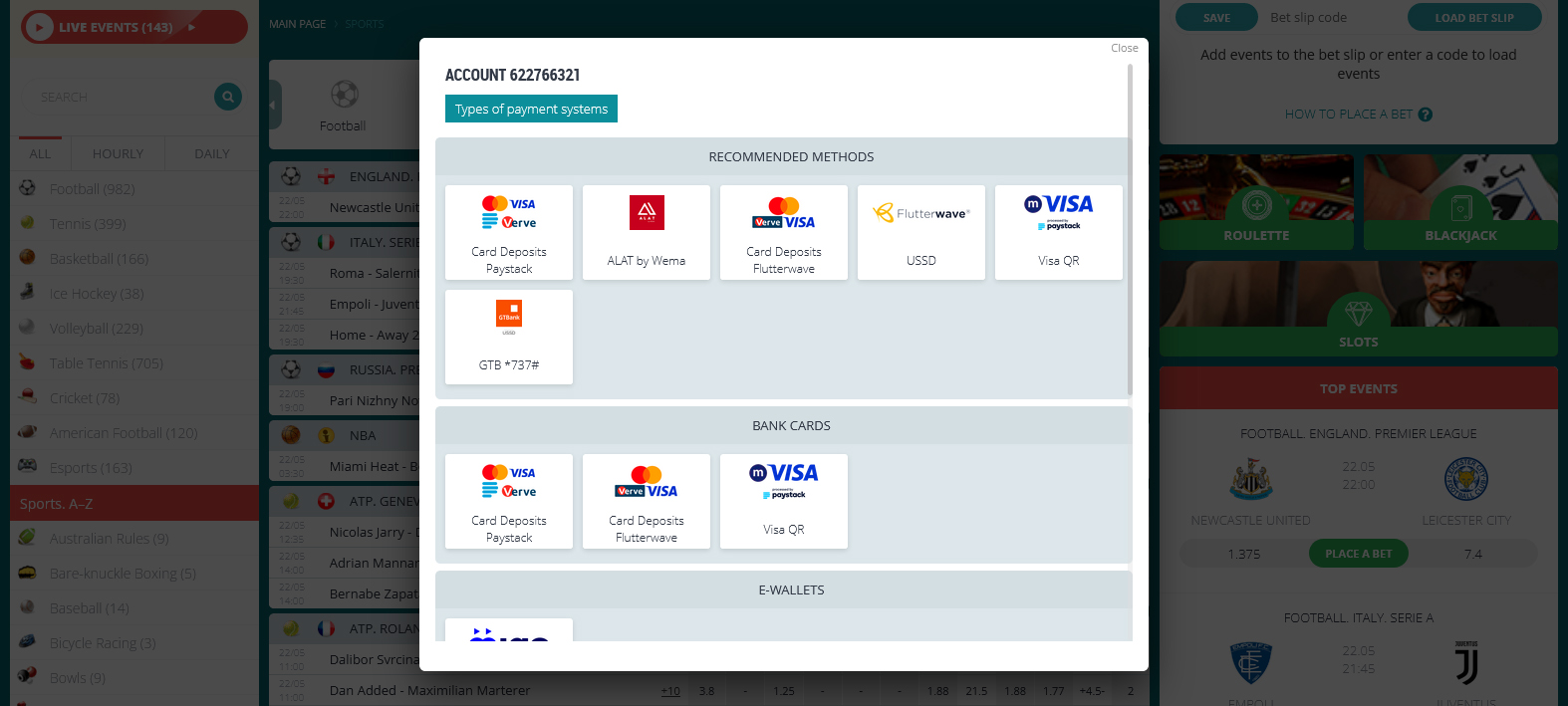Viewport: 1568px width, 706px height.
Task: Click the carousel left arrow
Action: [x=275, y=105]
